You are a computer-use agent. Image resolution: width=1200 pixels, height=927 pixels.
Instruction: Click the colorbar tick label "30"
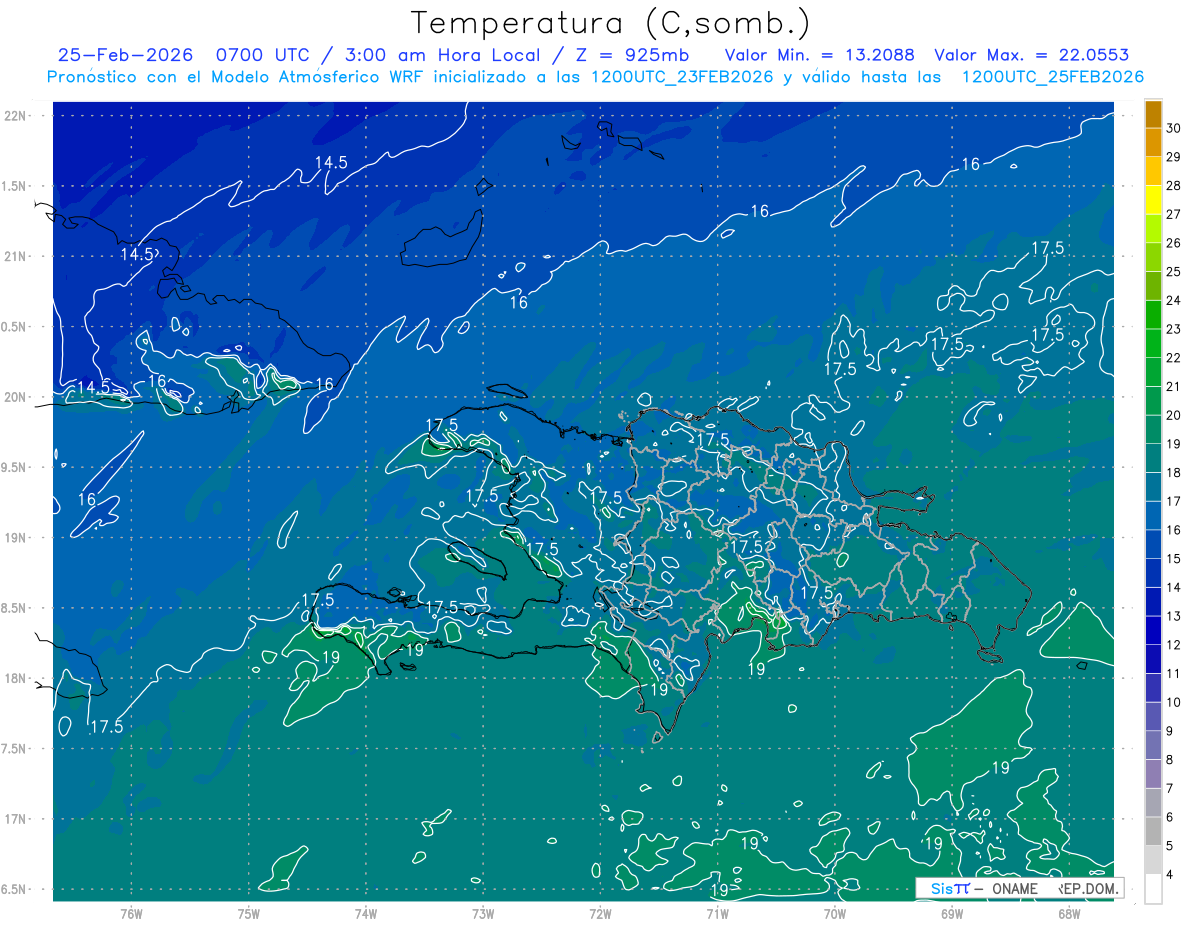pyautogui.click(x=1175, y=129)
